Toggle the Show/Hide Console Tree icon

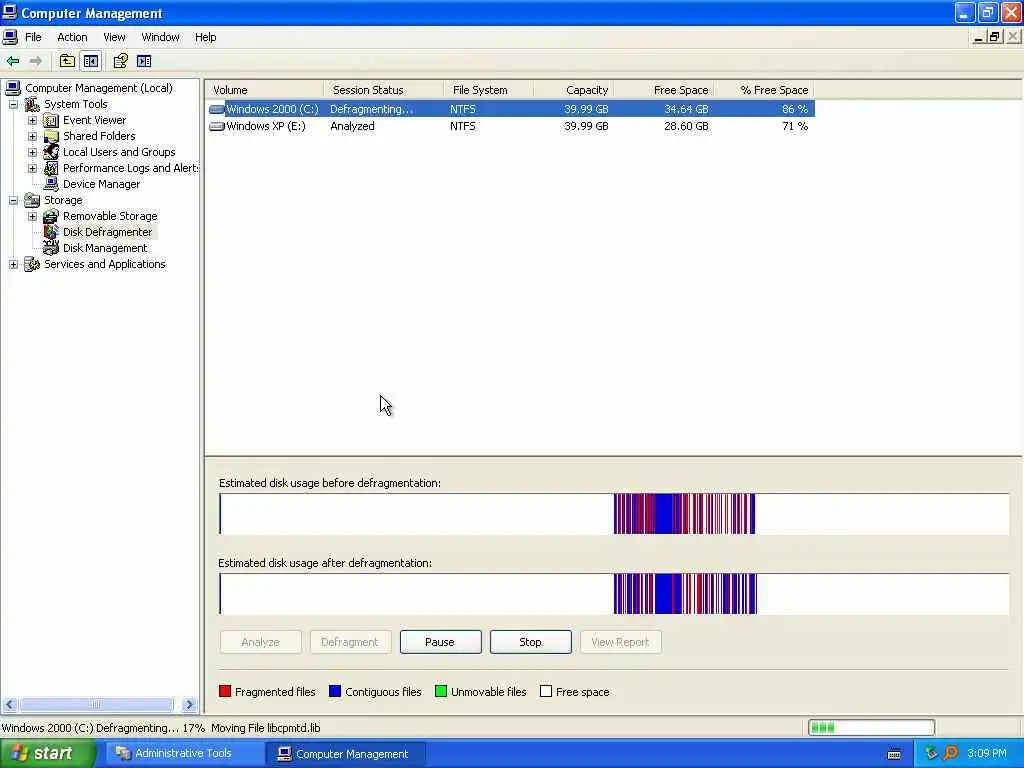pyautogui.click(x=90, y=61)
